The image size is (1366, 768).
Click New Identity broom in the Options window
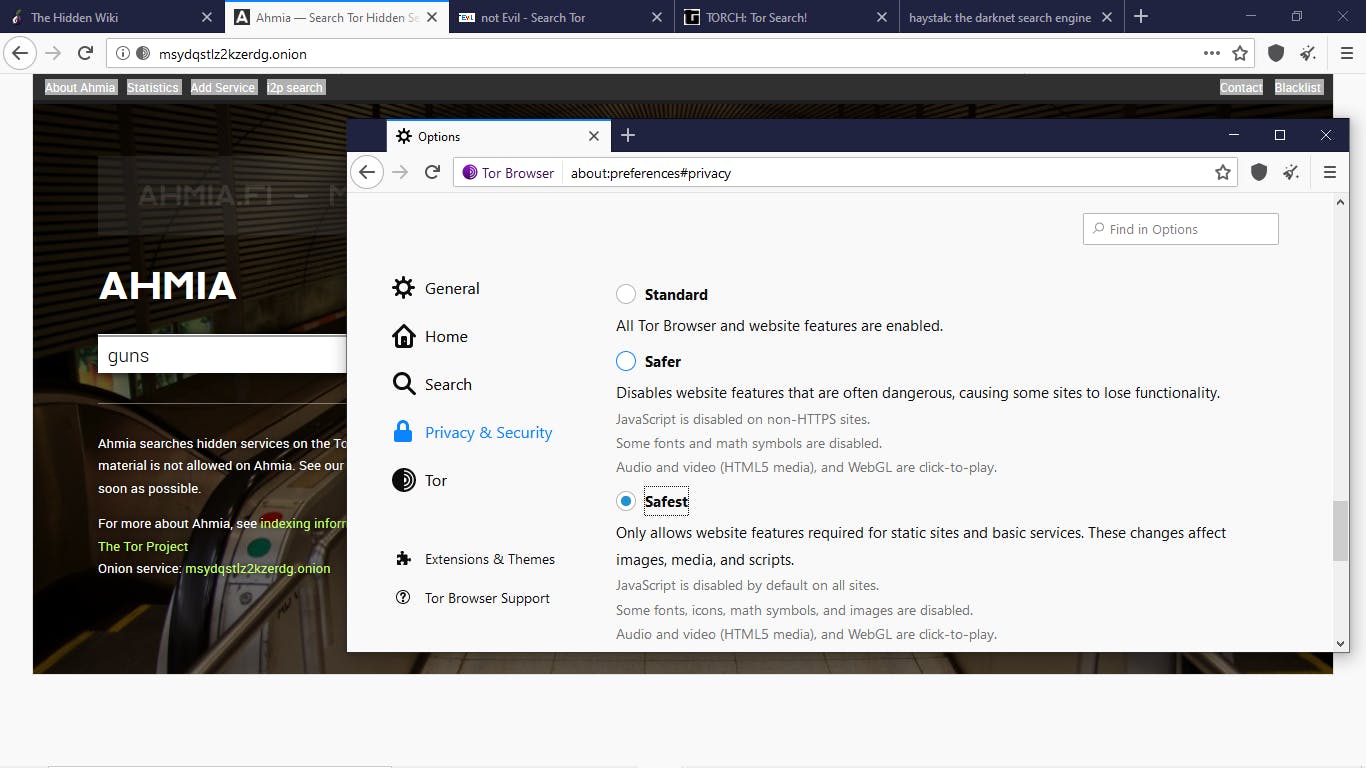click(1292, 173)
